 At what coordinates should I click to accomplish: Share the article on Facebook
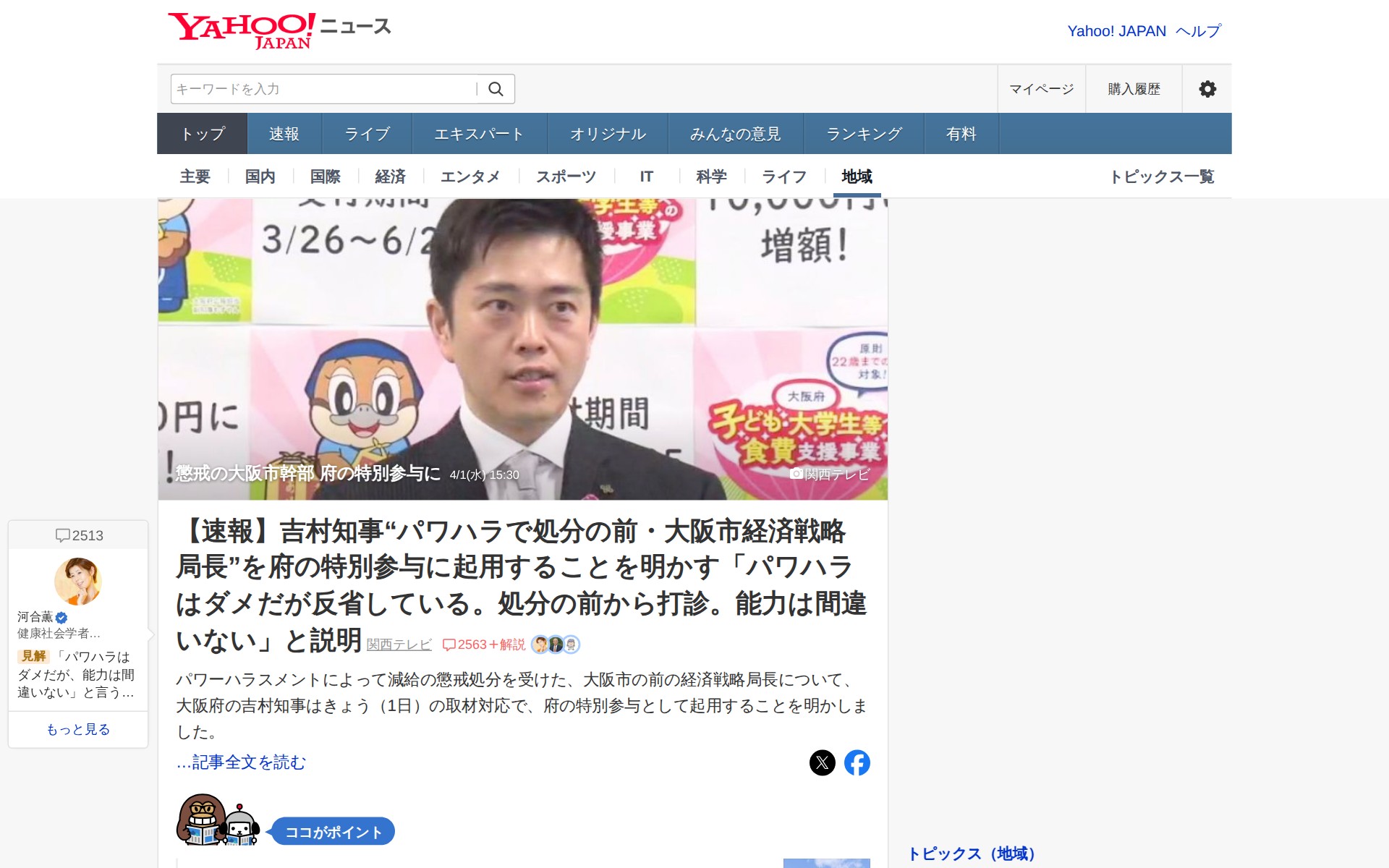coord(857,762)
